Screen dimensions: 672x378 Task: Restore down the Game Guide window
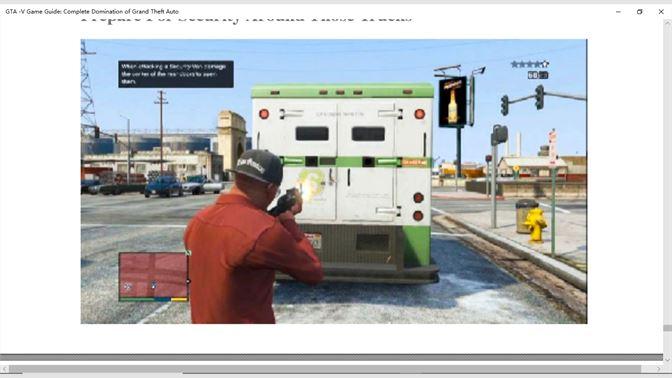(639, 12)
